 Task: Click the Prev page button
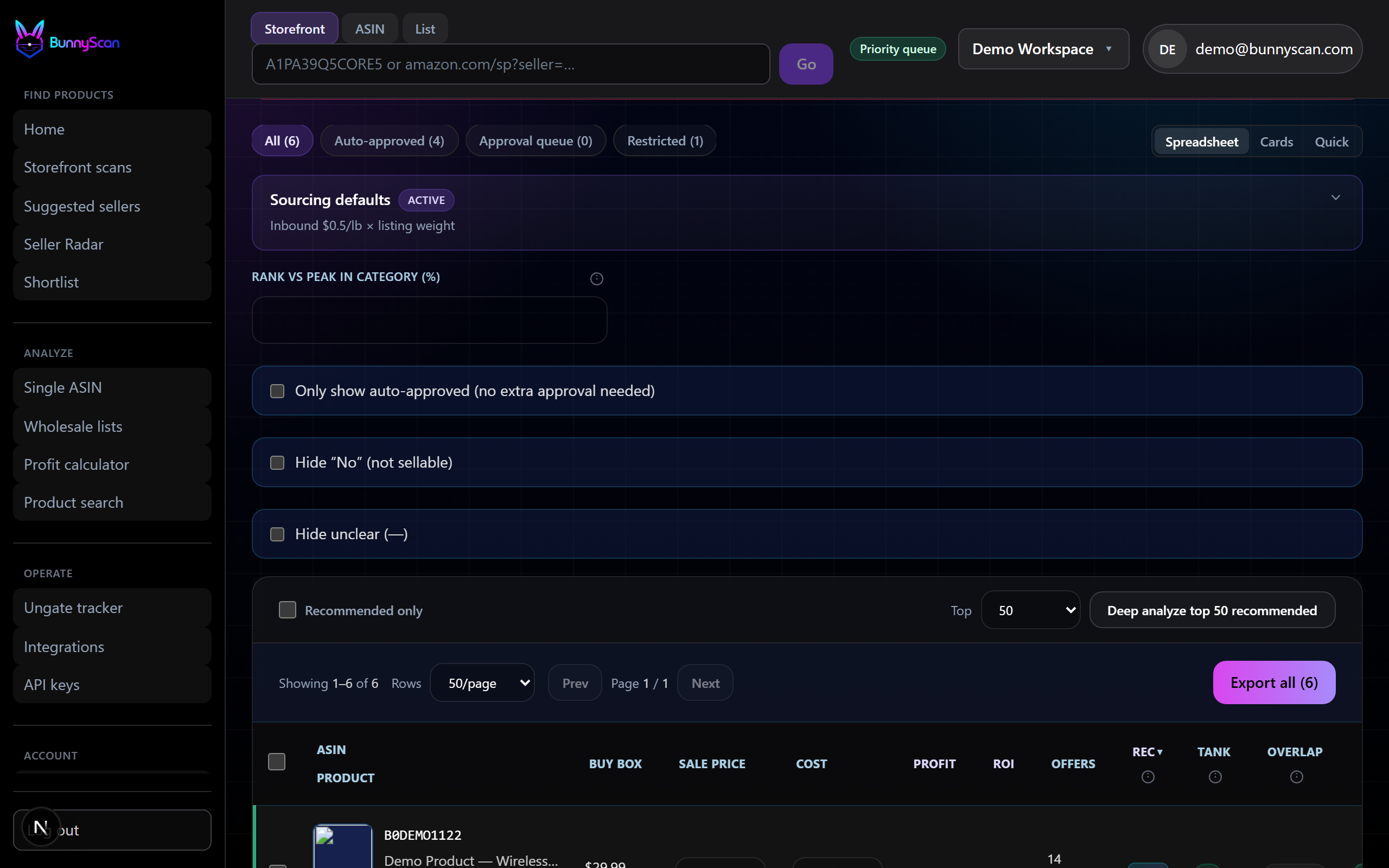(575, 682)
